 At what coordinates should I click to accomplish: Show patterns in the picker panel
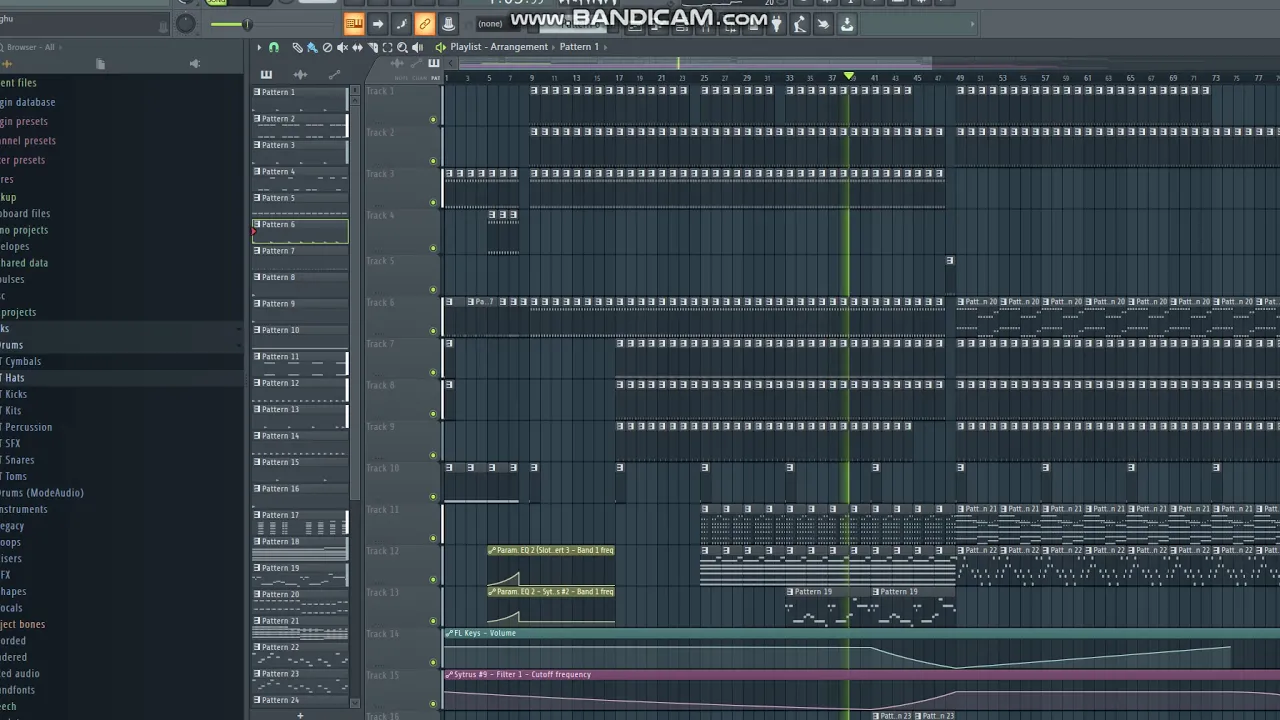266,75
